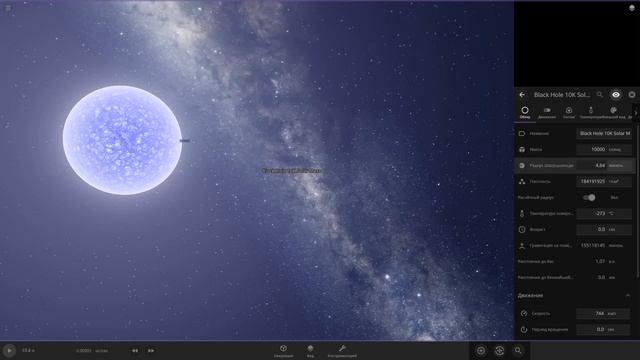640x360 pixels.
Task: Click the rotation period value 0.0 field
Action: [x=603, y=329]
